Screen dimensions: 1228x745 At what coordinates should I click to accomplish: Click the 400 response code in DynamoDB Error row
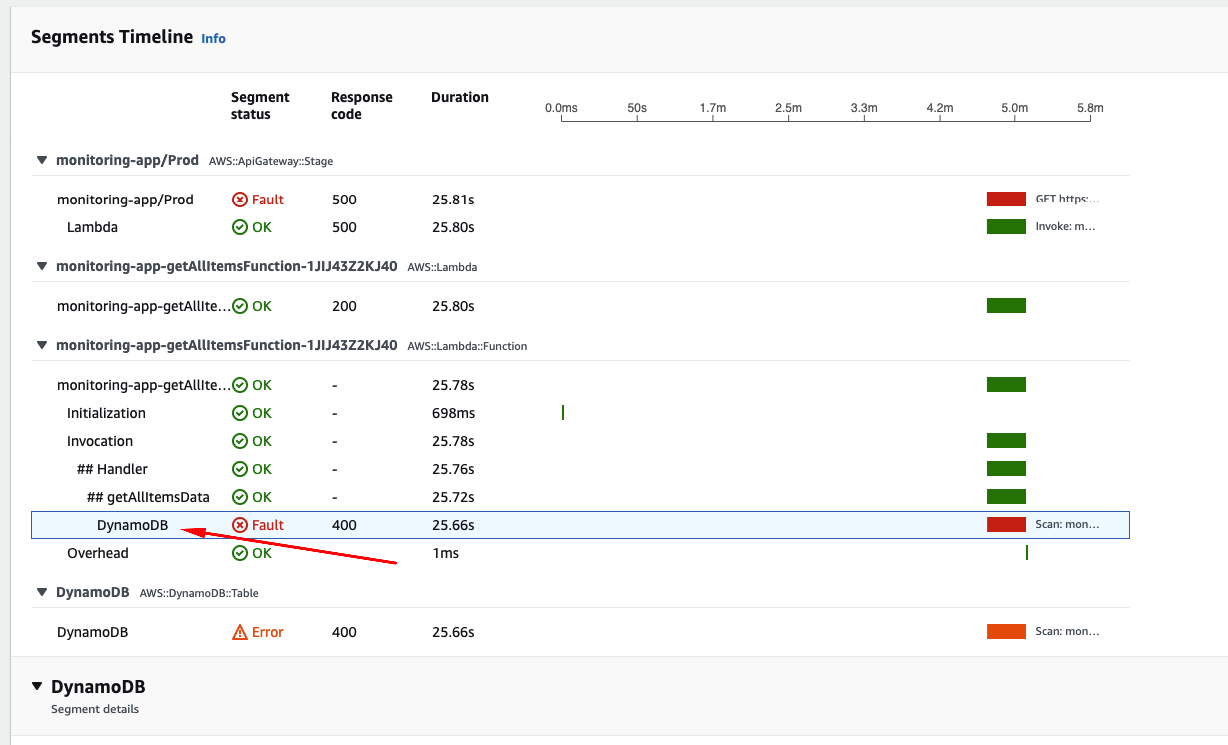tap(344, 632)
